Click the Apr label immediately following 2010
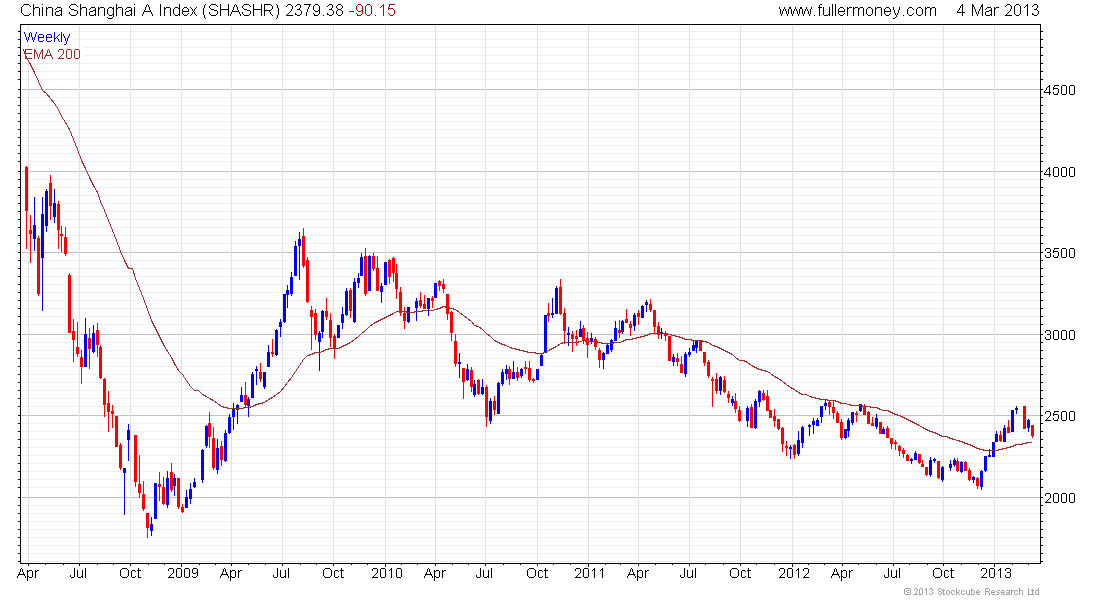1100x600 pixels. tap(435, 573)
